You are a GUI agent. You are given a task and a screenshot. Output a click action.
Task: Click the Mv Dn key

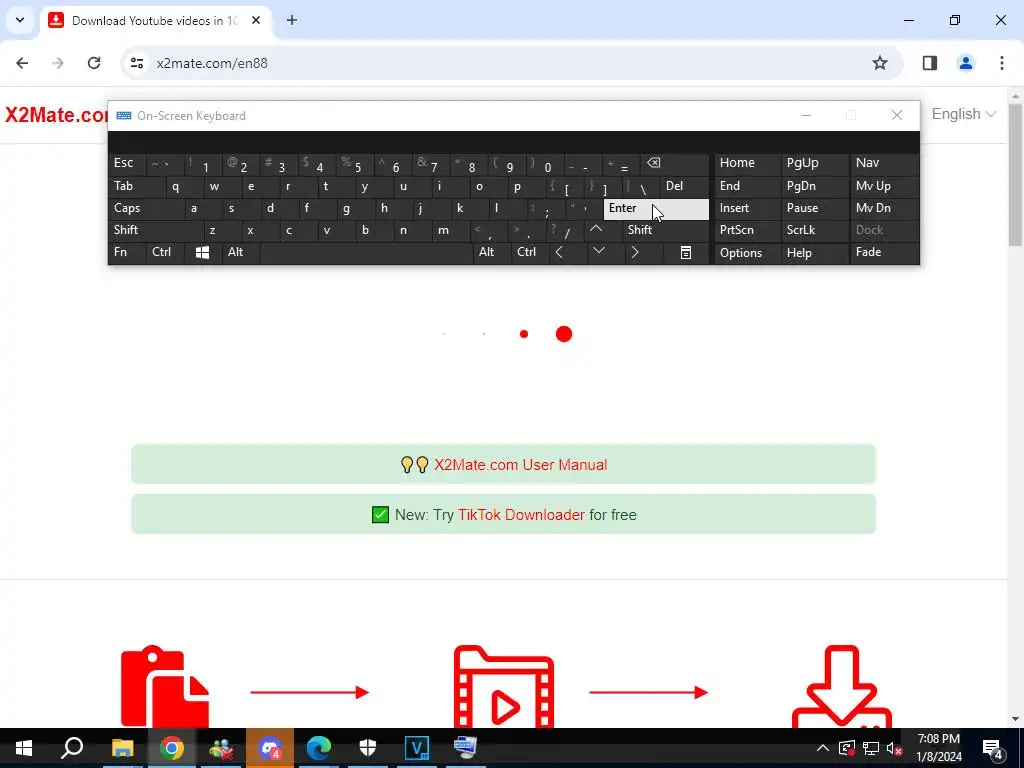click(884, 208)
